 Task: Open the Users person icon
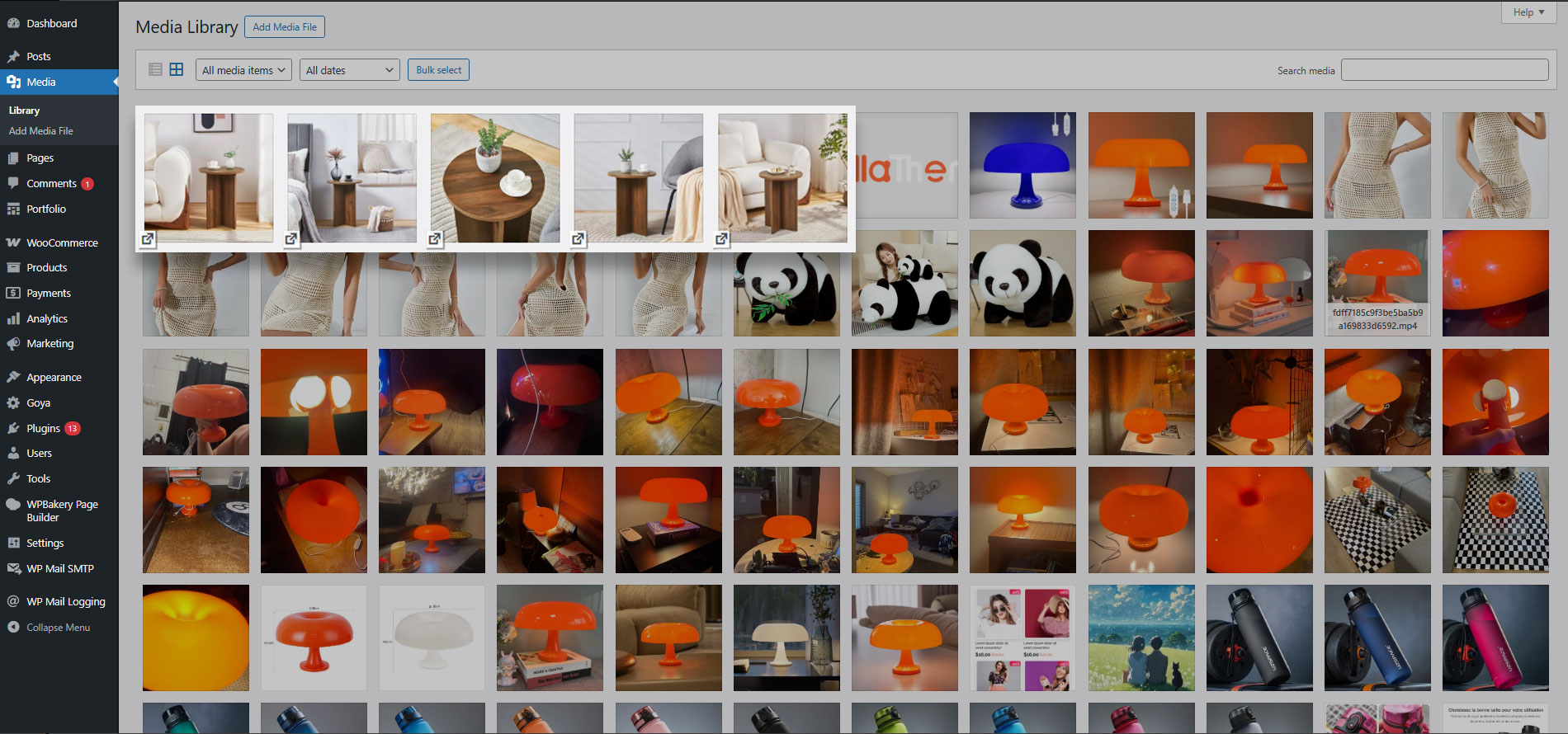(x=13, y=453)
